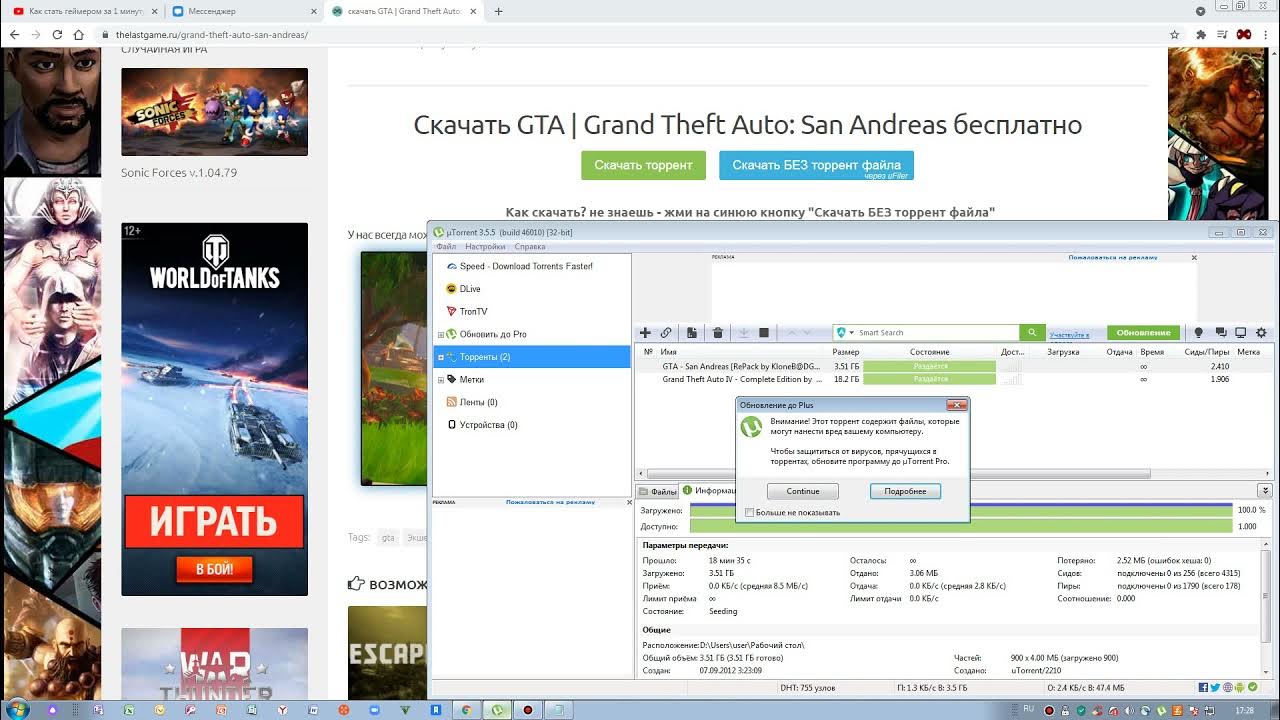Click the move down queue arrow

807,333
